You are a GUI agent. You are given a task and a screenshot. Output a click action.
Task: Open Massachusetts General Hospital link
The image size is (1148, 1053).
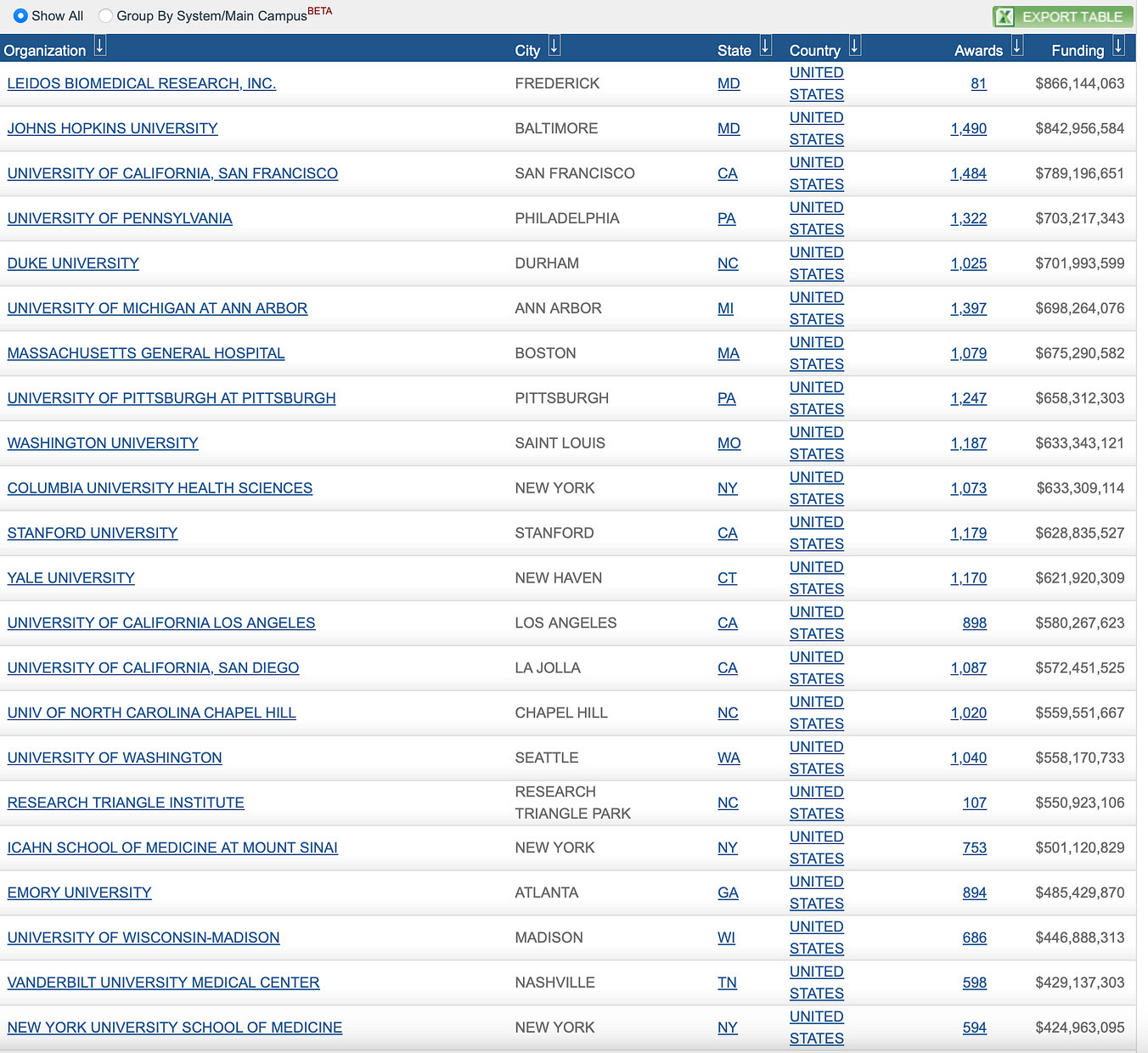(146, 353)
